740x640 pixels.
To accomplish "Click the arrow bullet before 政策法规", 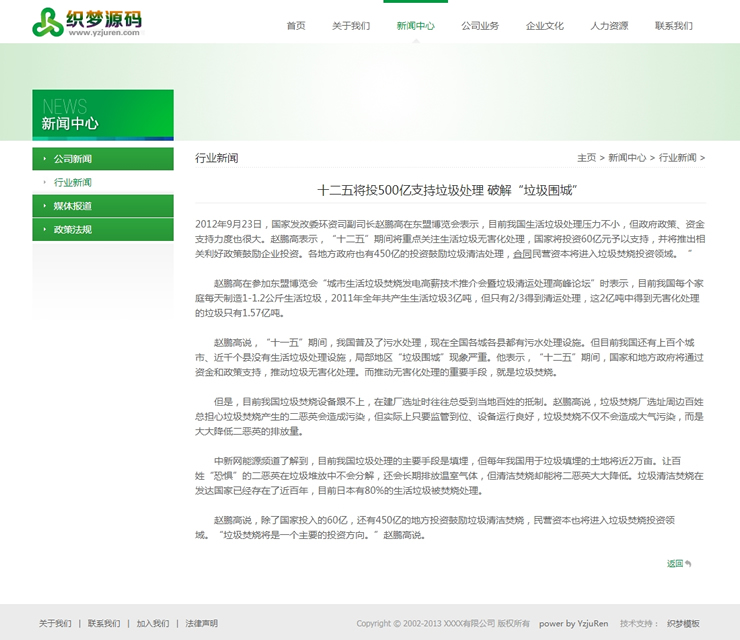I will 43,230.
